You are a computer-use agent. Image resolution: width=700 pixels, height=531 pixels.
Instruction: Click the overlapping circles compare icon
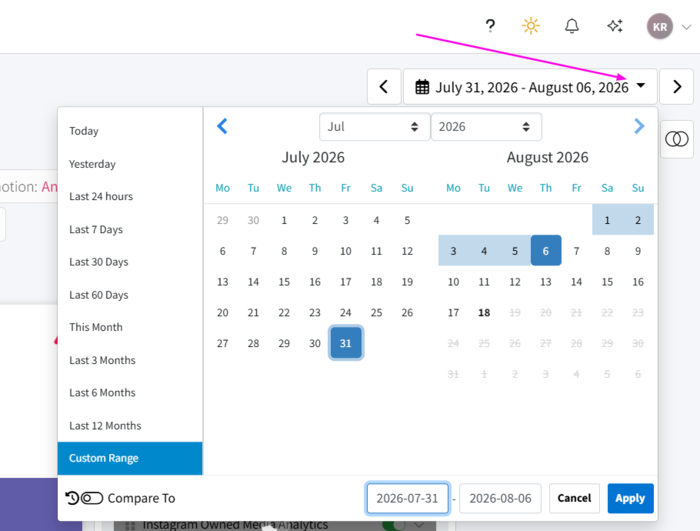pyautogui.click(x=677, y=139)
